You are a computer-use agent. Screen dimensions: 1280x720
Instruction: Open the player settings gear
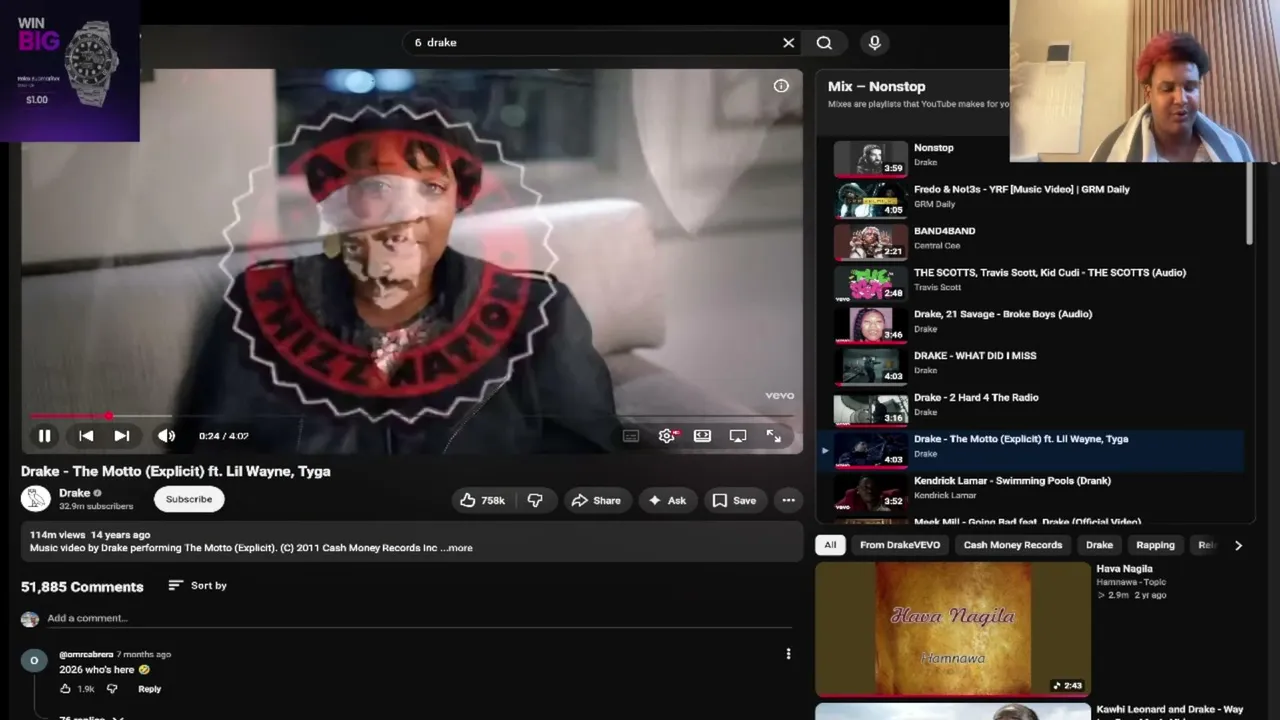coord(667,436)
